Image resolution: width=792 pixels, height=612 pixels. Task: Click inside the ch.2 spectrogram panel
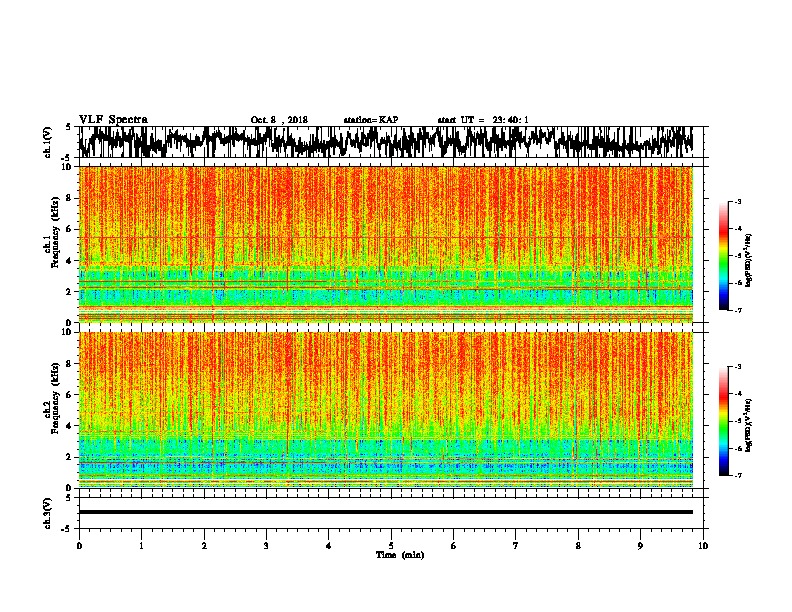(x=386, y=410)
